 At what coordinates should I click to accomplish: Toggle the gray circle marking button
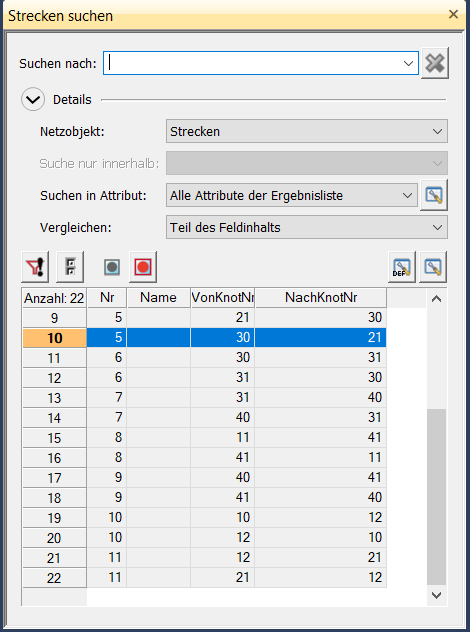[x=112, y=267]
